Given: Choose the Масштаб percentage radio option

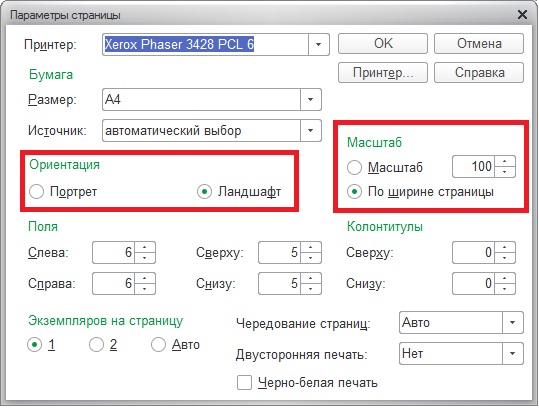Looking at the screenshot, I should click(x=354, y=167).
